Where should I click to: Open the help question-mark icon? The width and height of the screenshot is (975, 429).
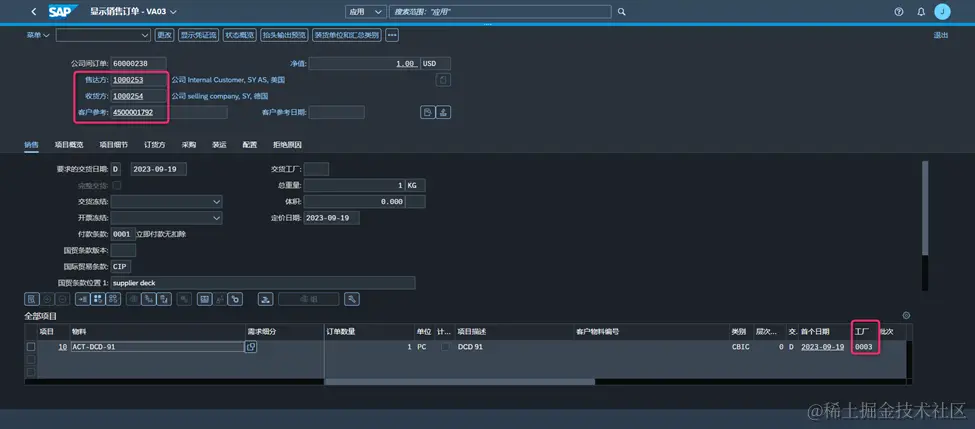[899, 12]
